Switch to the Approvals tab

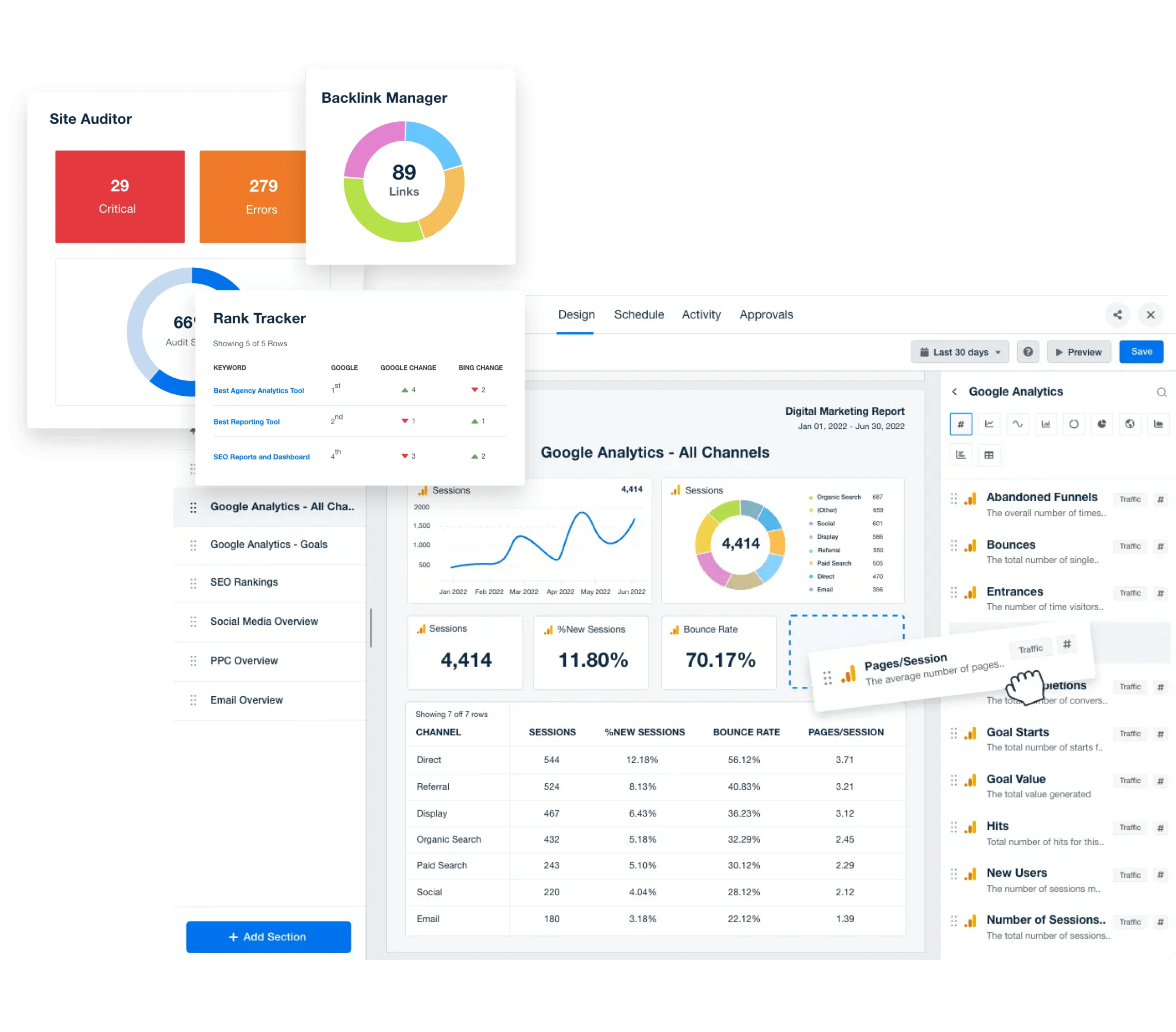(x=766, y=315)
